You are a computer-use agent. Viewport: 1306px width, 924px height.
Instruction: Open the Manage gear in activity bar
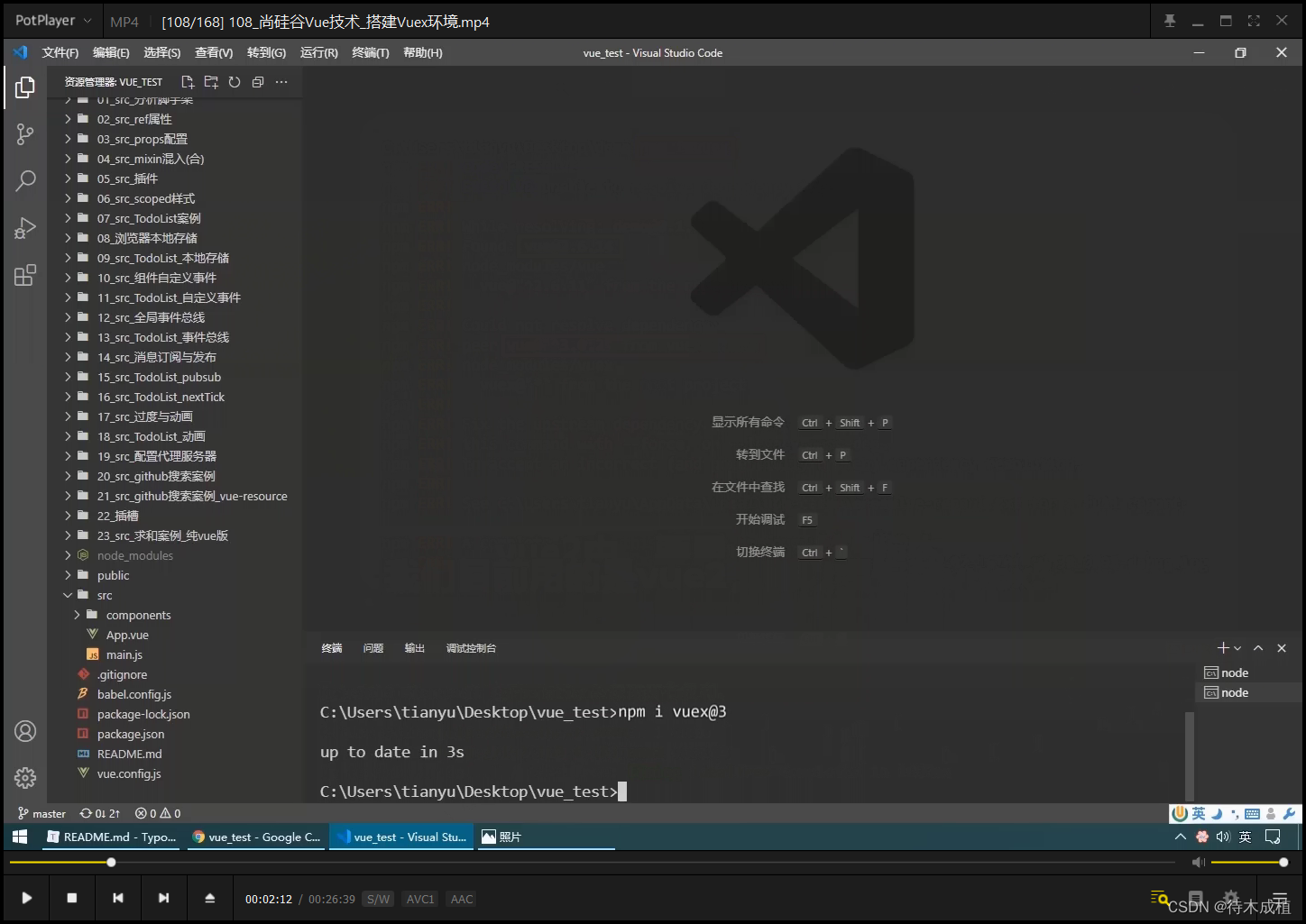(25, 778)
